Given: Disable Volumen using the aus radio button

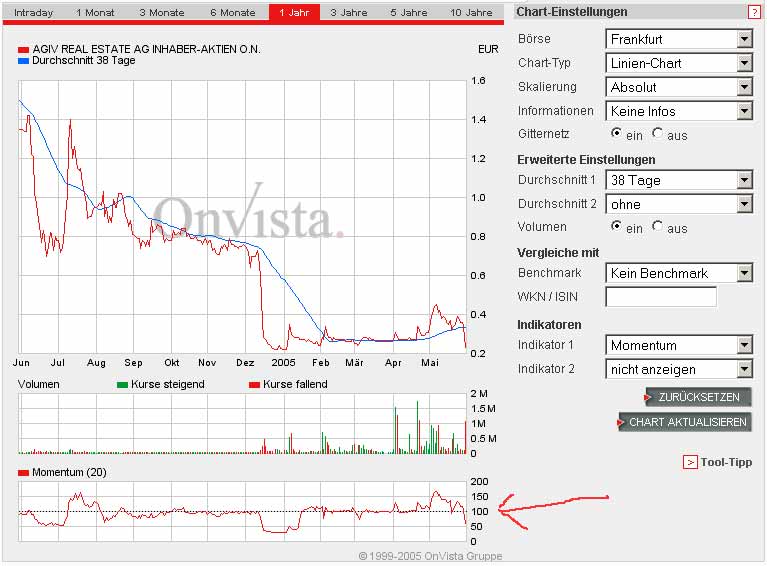Looking at the screenshot, I should (657, 227).
